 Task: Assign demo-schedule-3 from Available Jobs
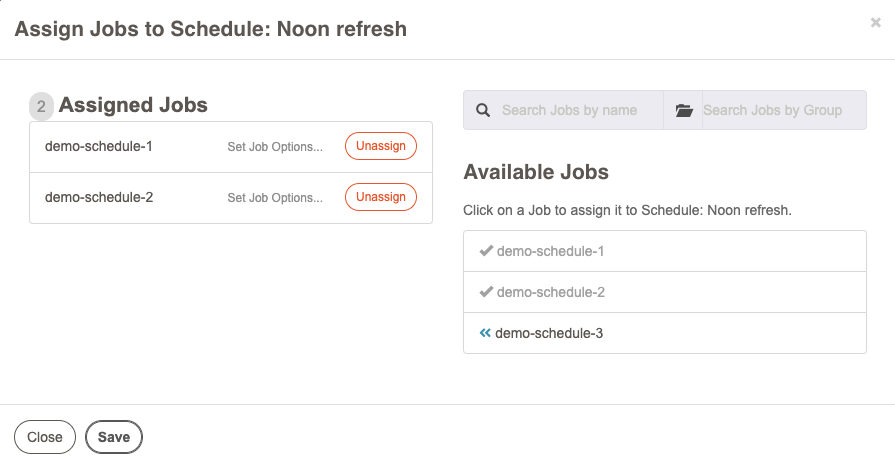click(x=665, y=333)
